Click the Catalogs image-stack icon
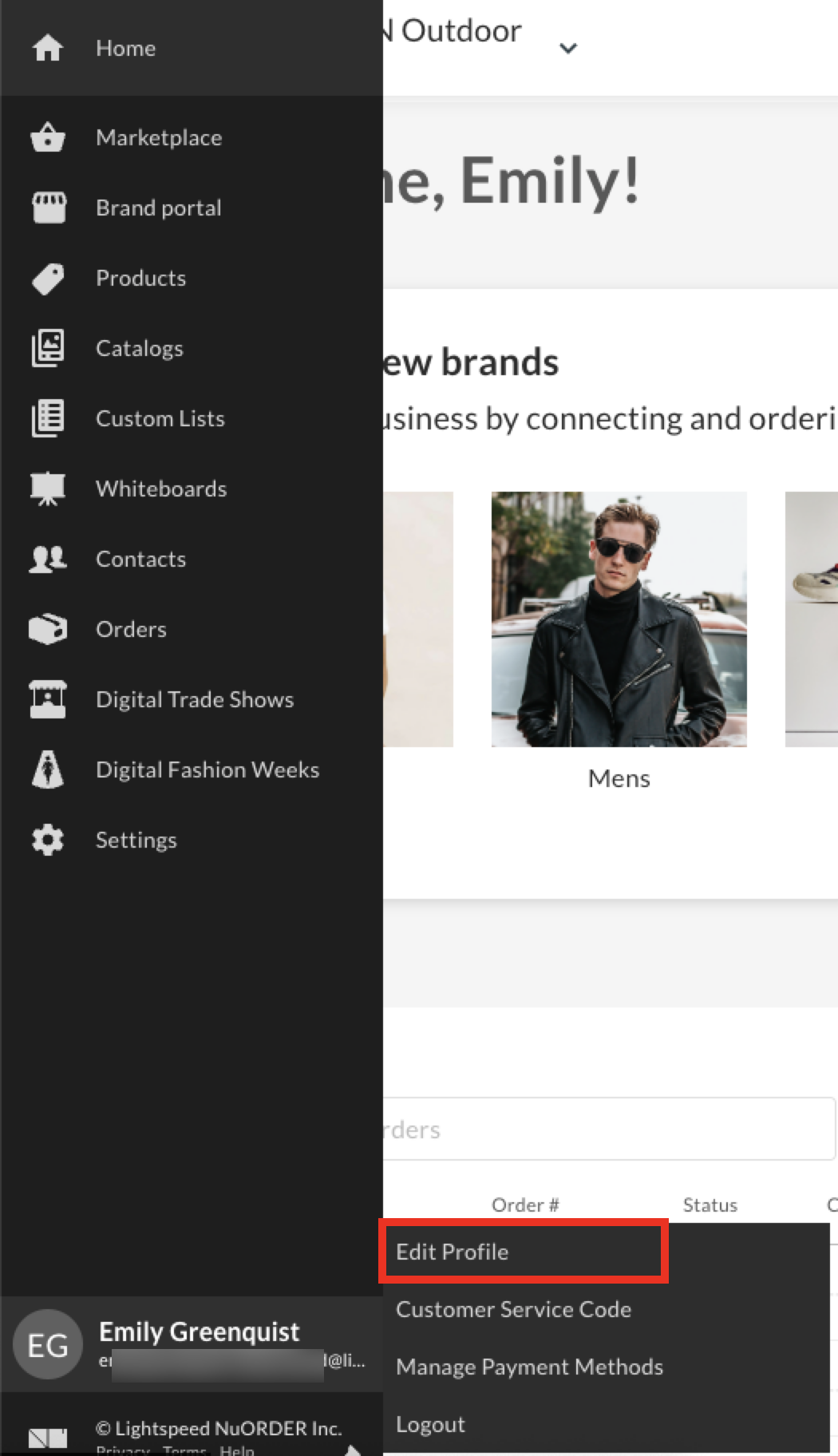The width and height of the screenshot is (838, 1456). pyautogui.click(x=48, y=348)
